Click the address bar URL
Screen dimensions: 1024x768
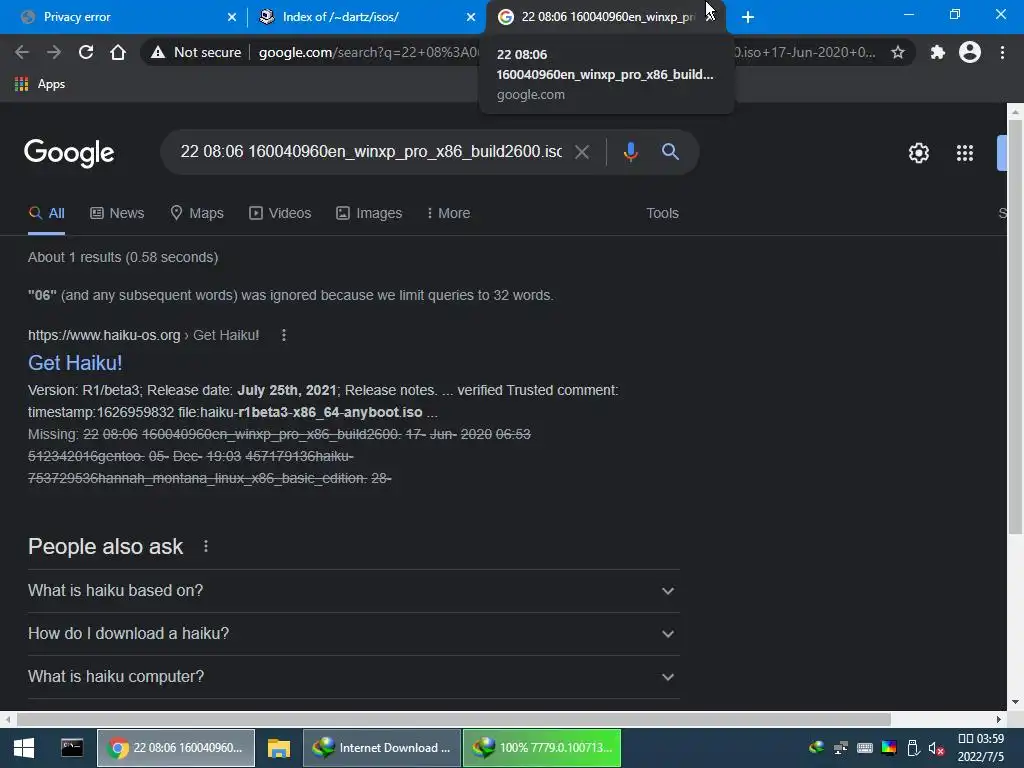(x=369, y=52)
